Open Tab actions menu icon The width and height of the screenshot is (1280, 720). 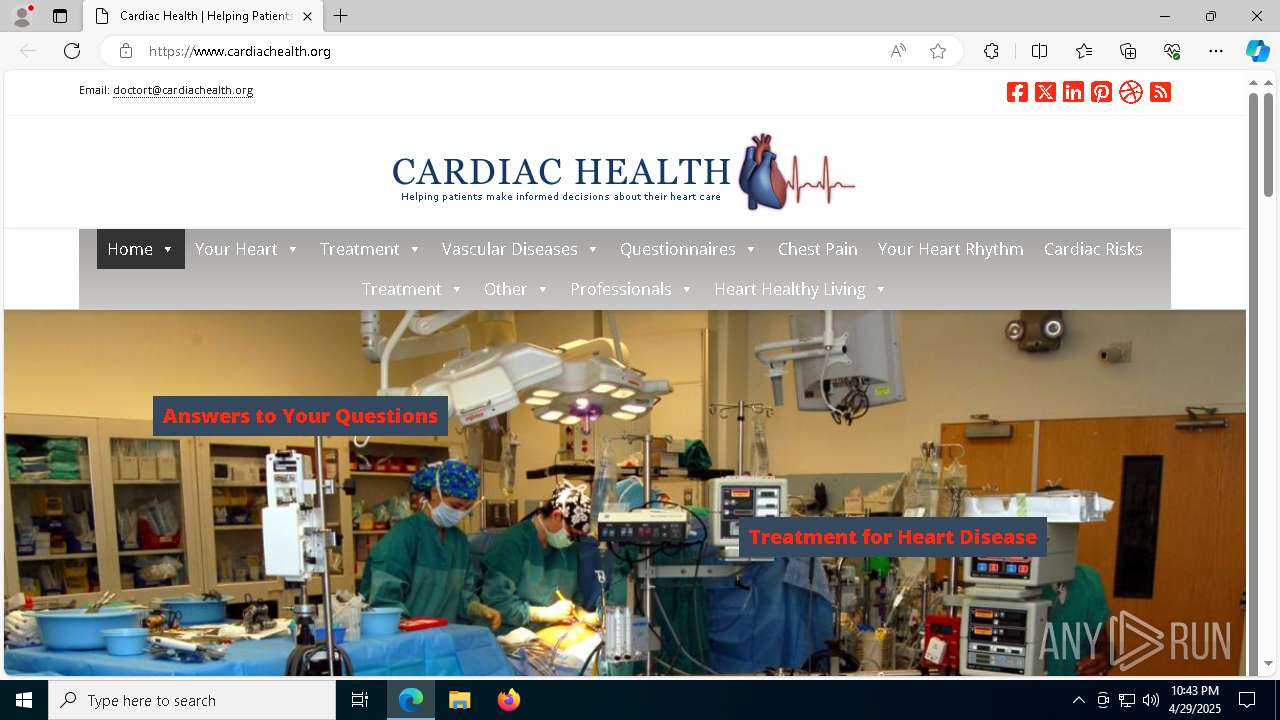pos(60,16)
